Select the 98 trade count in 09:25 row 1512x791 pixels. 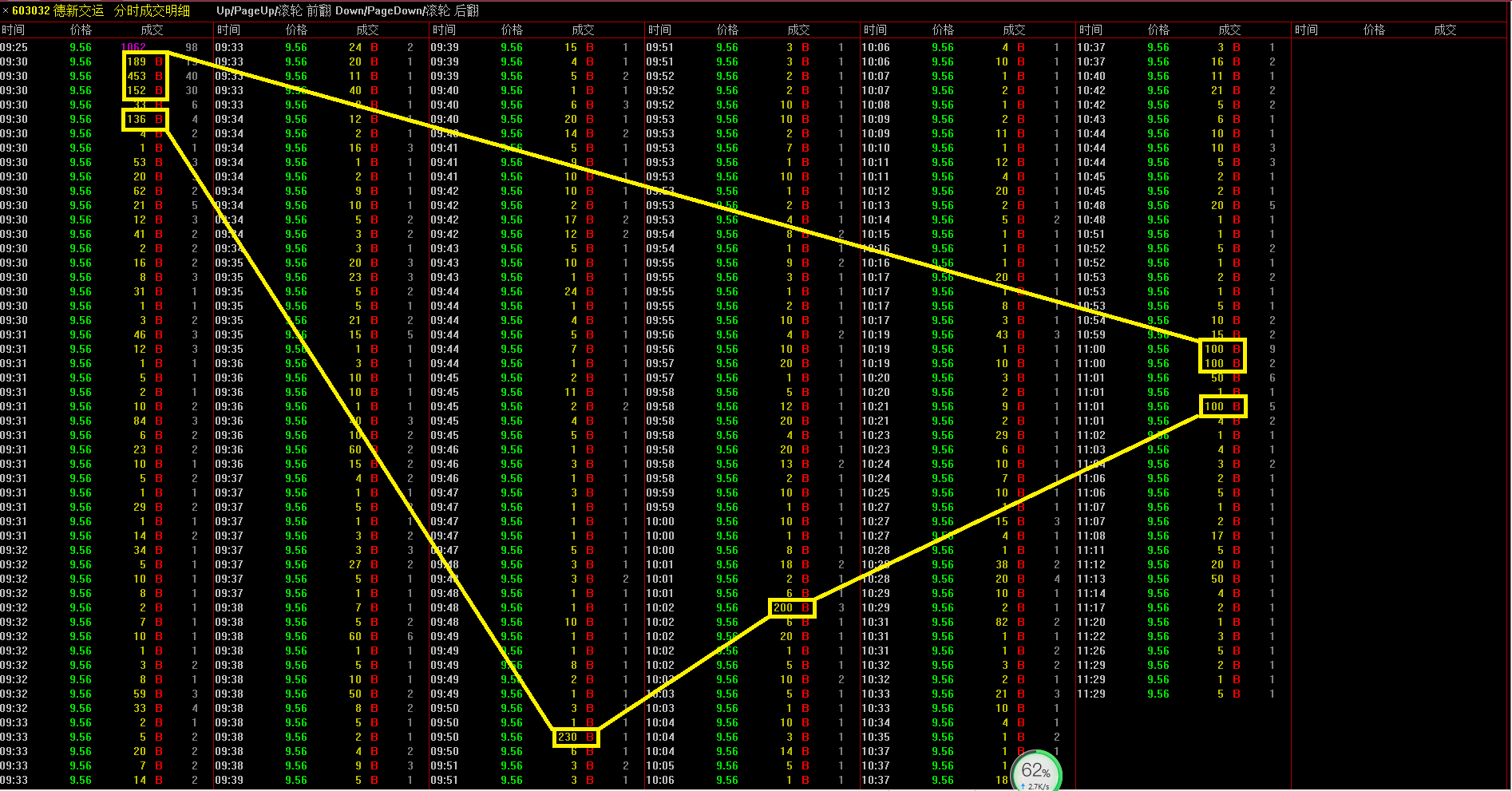(x=192, y=47)
